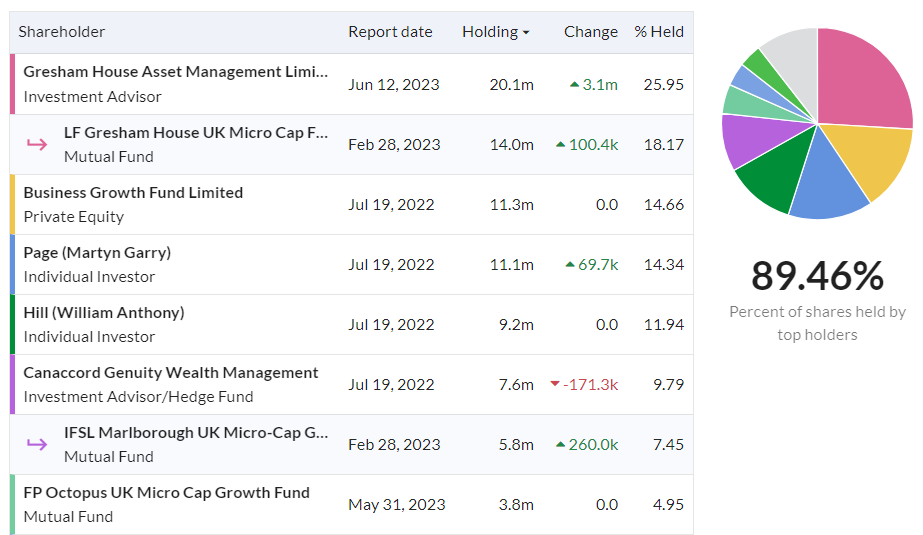923x535 pixels.
Task: Click the green up triangle next to 69.7k
Action: (x=570, y=265)
